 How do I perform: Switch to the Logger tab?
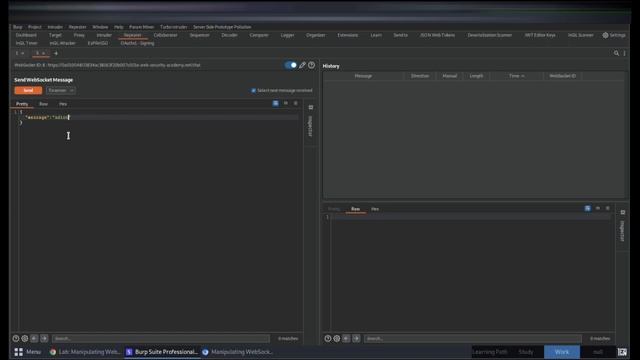click(x=287, y=35)
